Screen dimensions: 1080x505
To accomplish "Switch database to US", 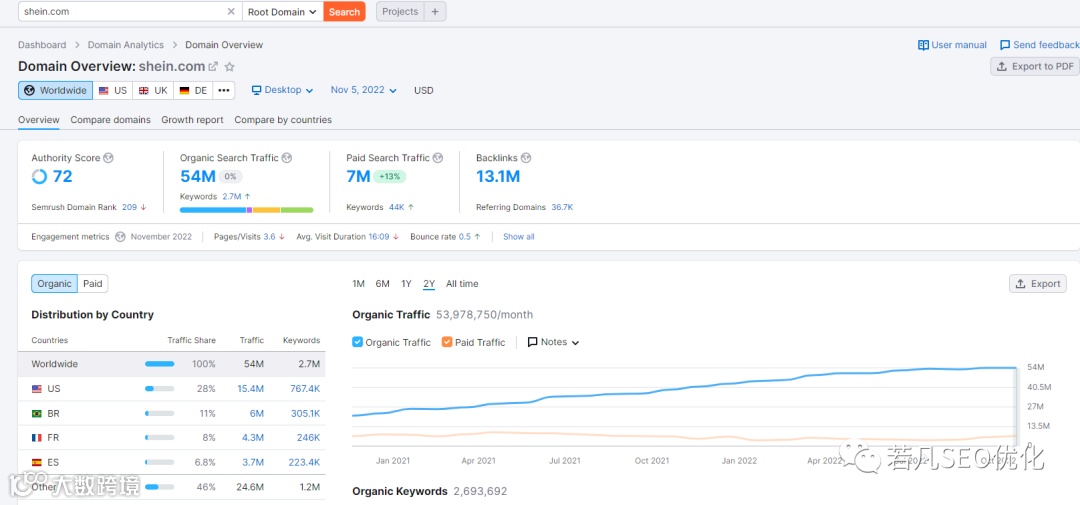I will pos(112,90).
